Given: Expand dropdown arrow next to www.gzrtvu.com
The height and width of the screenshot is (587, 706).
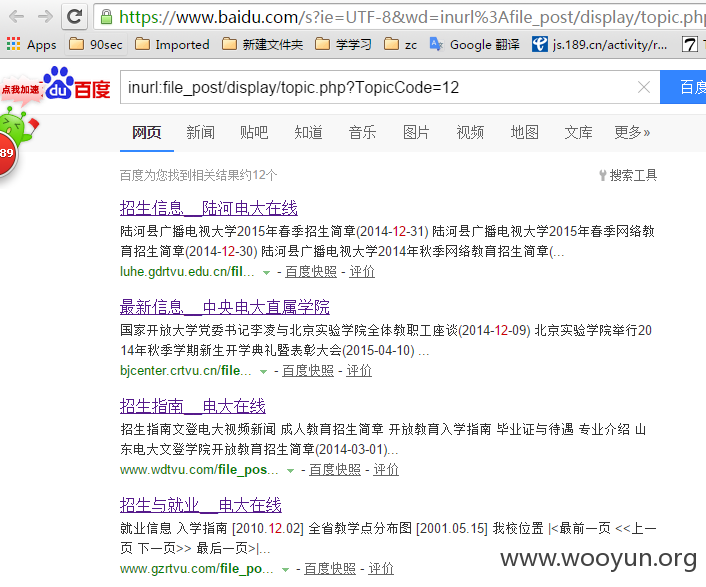Looking at the screenshot, I should coord(285,570).
